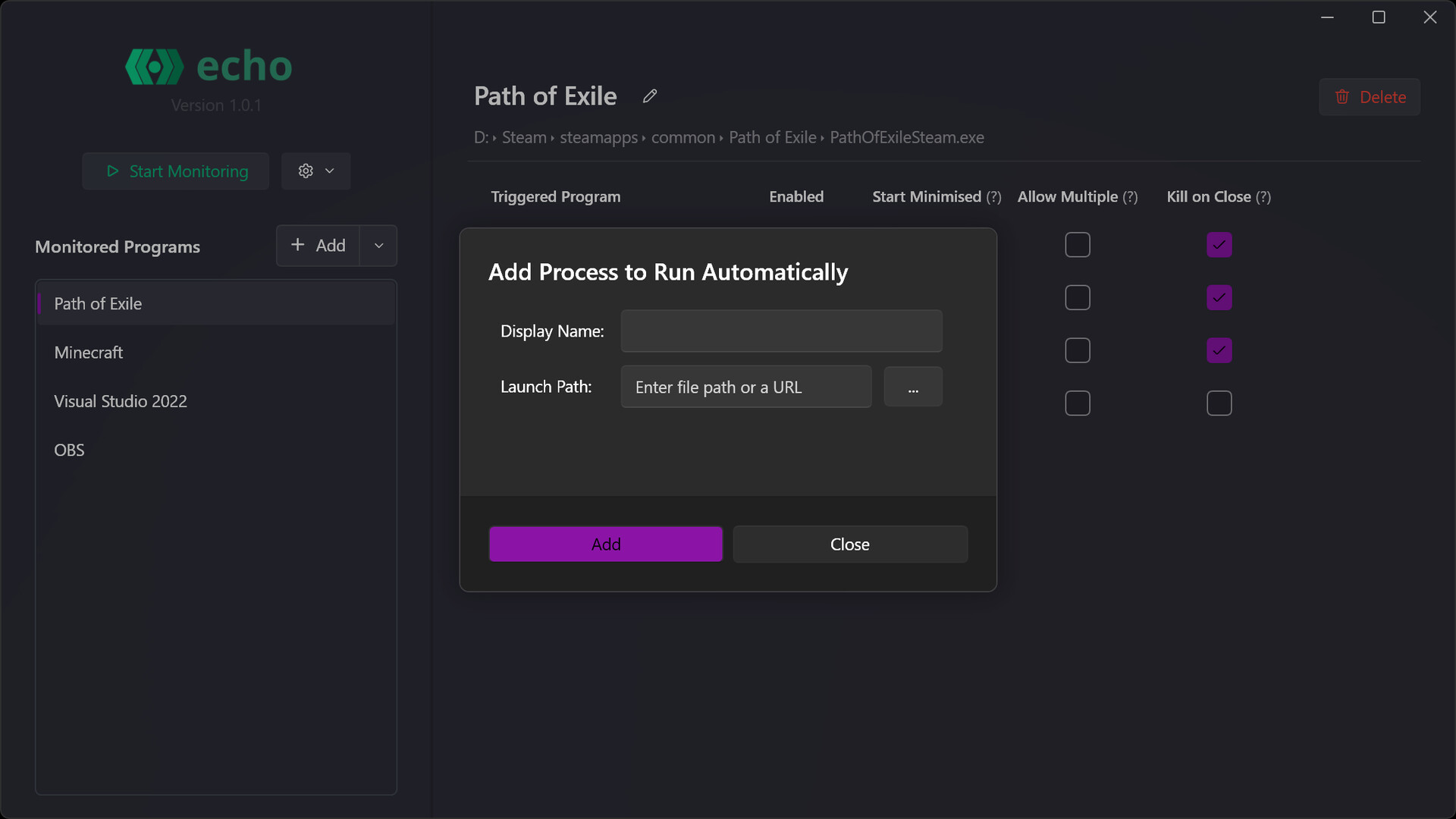Select Minecraft in Monitored Programs

pyautogui.click(x=89, y=352)
